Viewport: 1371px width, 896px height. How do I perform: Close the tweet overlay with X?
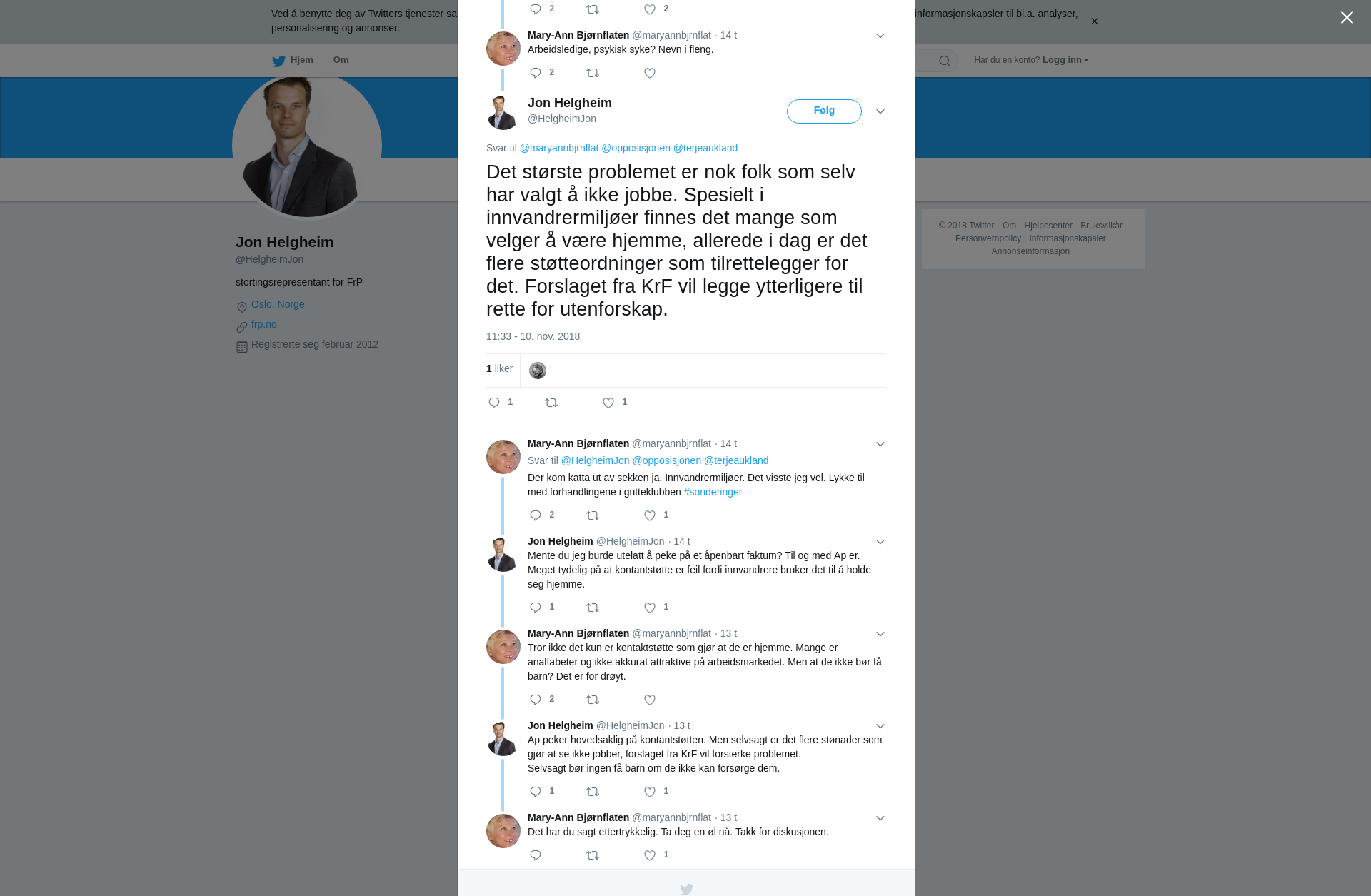[x=1347, y=18]
